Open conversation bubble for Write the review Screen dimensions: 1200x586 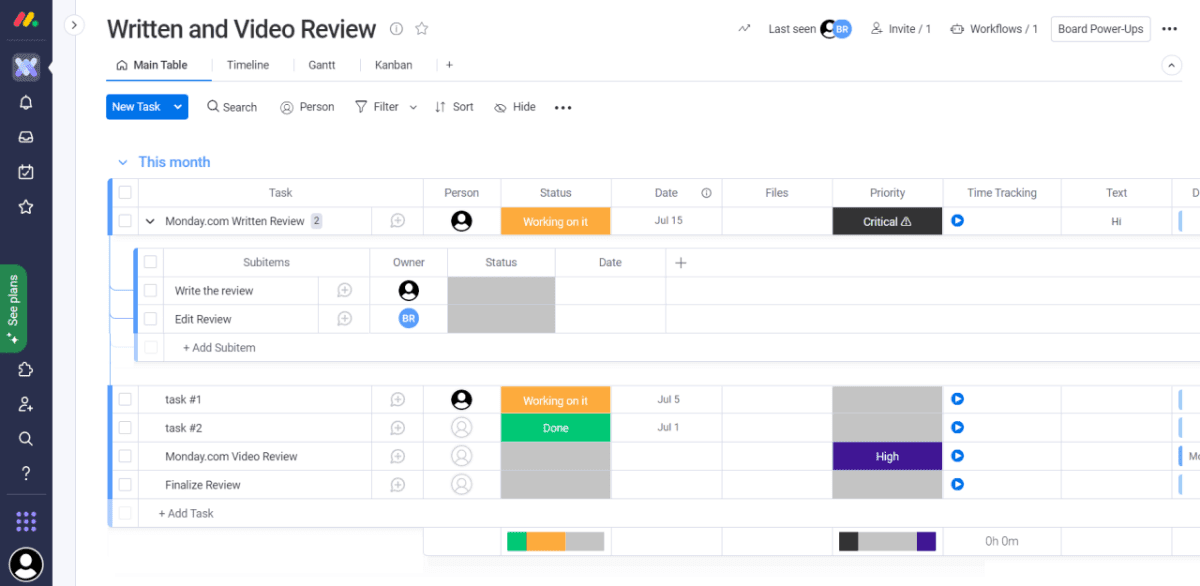(344, 291)
